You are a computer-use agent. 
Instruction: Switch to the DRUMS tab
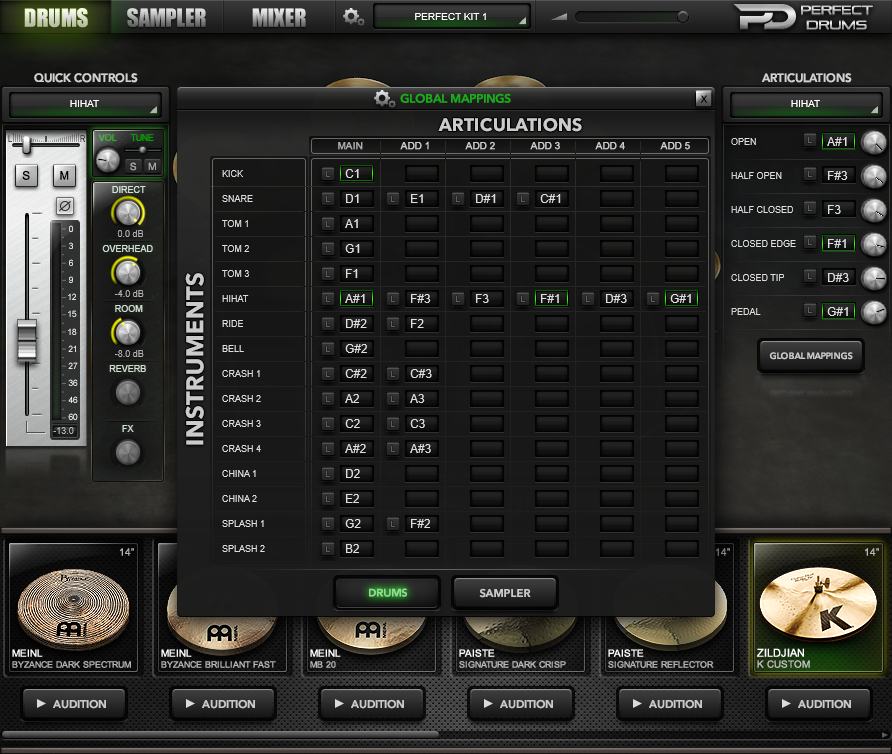[56, 18]
